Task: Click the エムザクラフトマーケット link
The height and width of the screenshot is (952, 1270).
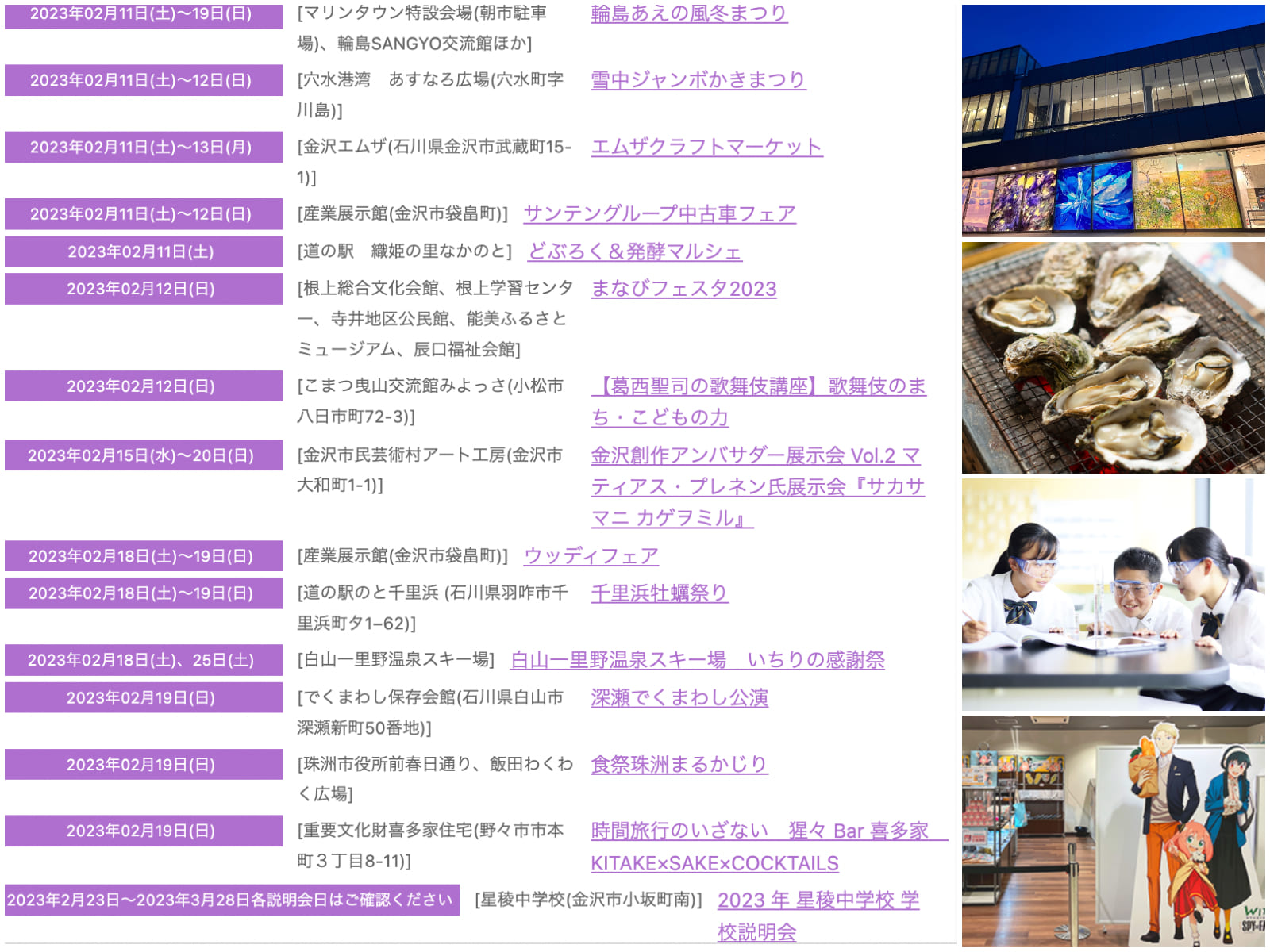Action: click(x=706, y=147)
